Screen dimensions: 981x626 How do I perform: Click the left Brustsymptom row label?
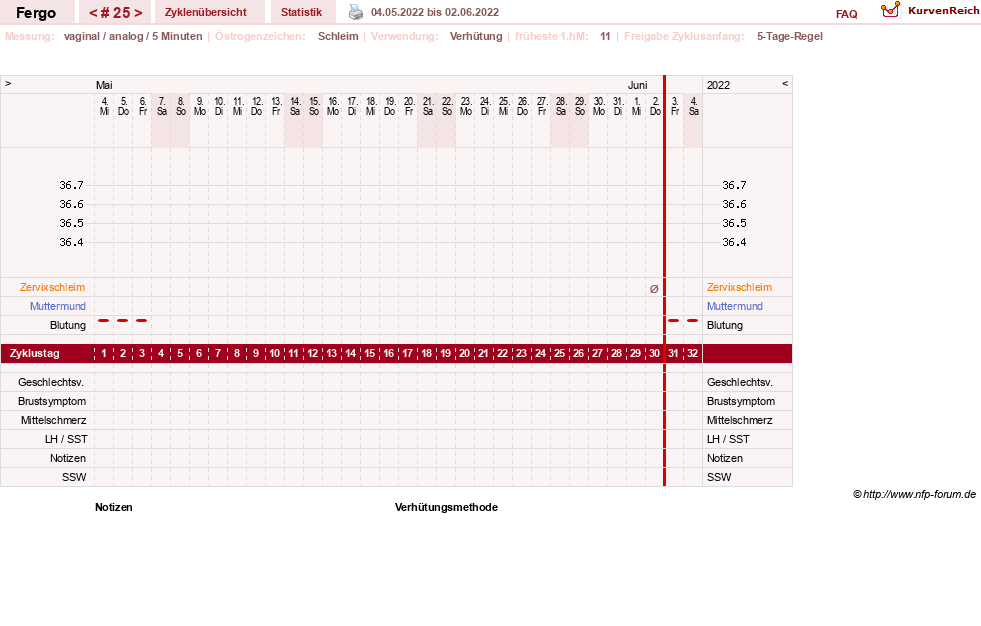point(52,401)
